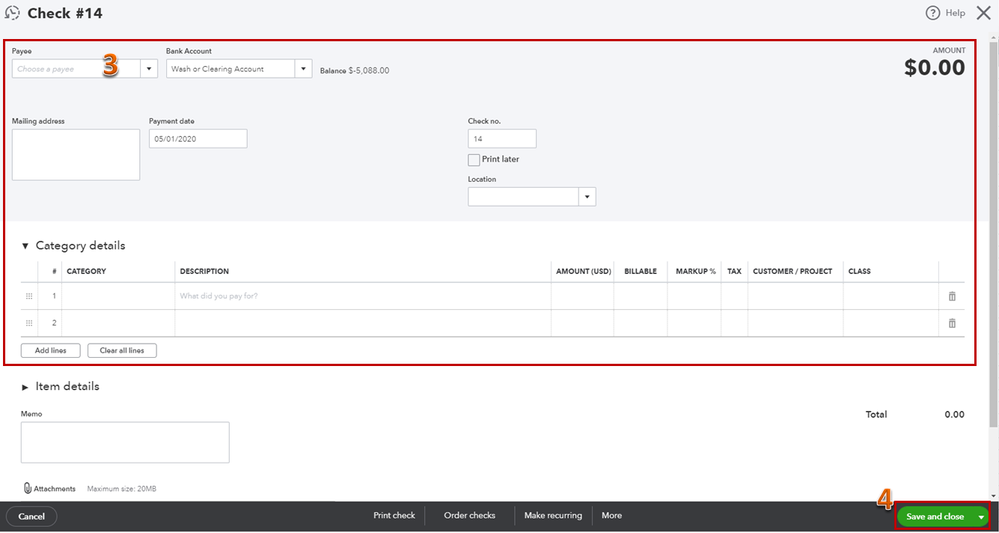Click the Location input field
Viewport: 999px width, 533px height.
pos(524,197)
